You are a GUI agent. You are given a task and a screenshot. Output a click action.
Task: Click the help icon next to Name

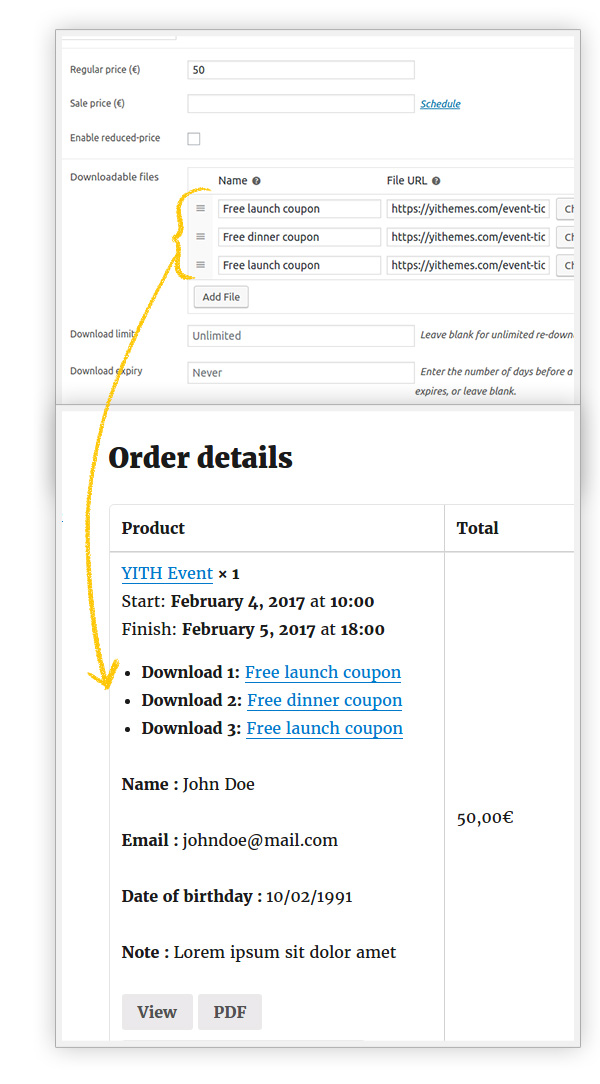click(256, 181)
